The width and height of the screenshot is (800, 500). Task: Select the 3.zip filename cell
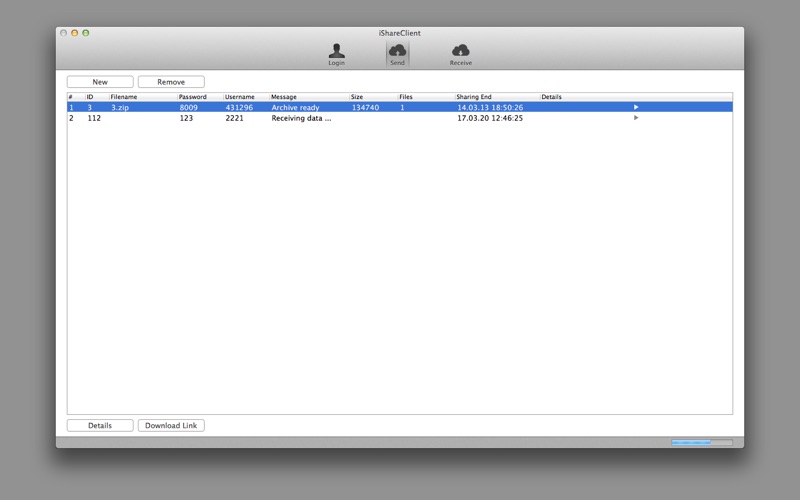pyautogui.click(x=120, y=108)
